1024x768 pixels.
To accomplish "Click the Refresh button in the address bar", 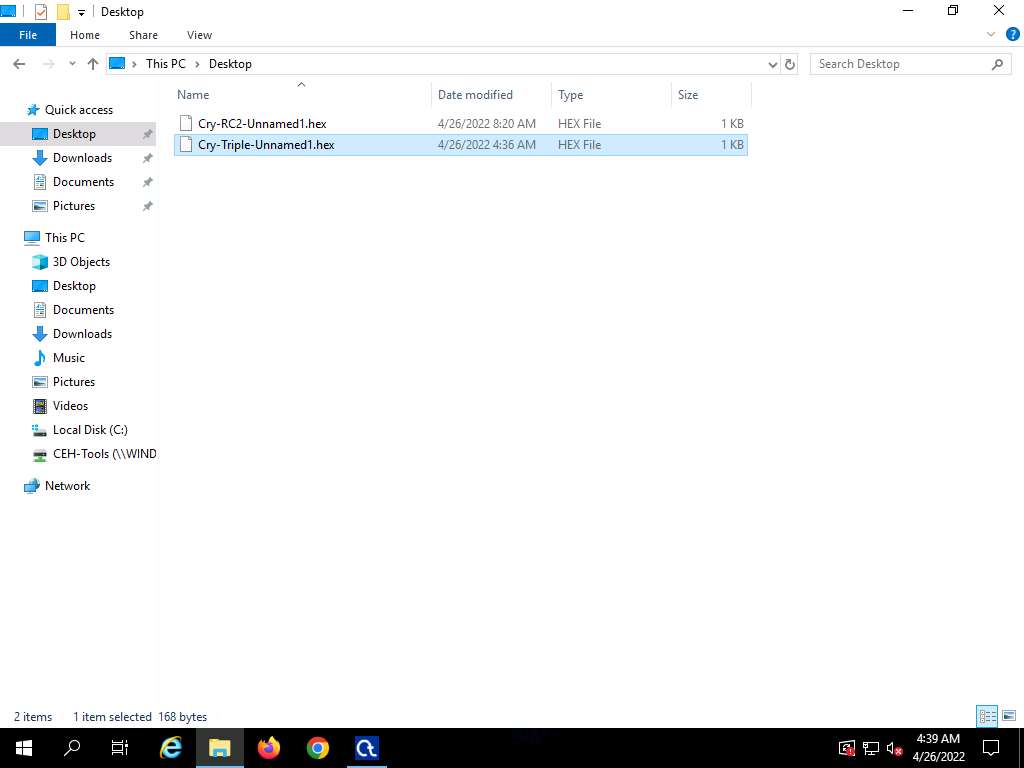I will tap(790, 64).
